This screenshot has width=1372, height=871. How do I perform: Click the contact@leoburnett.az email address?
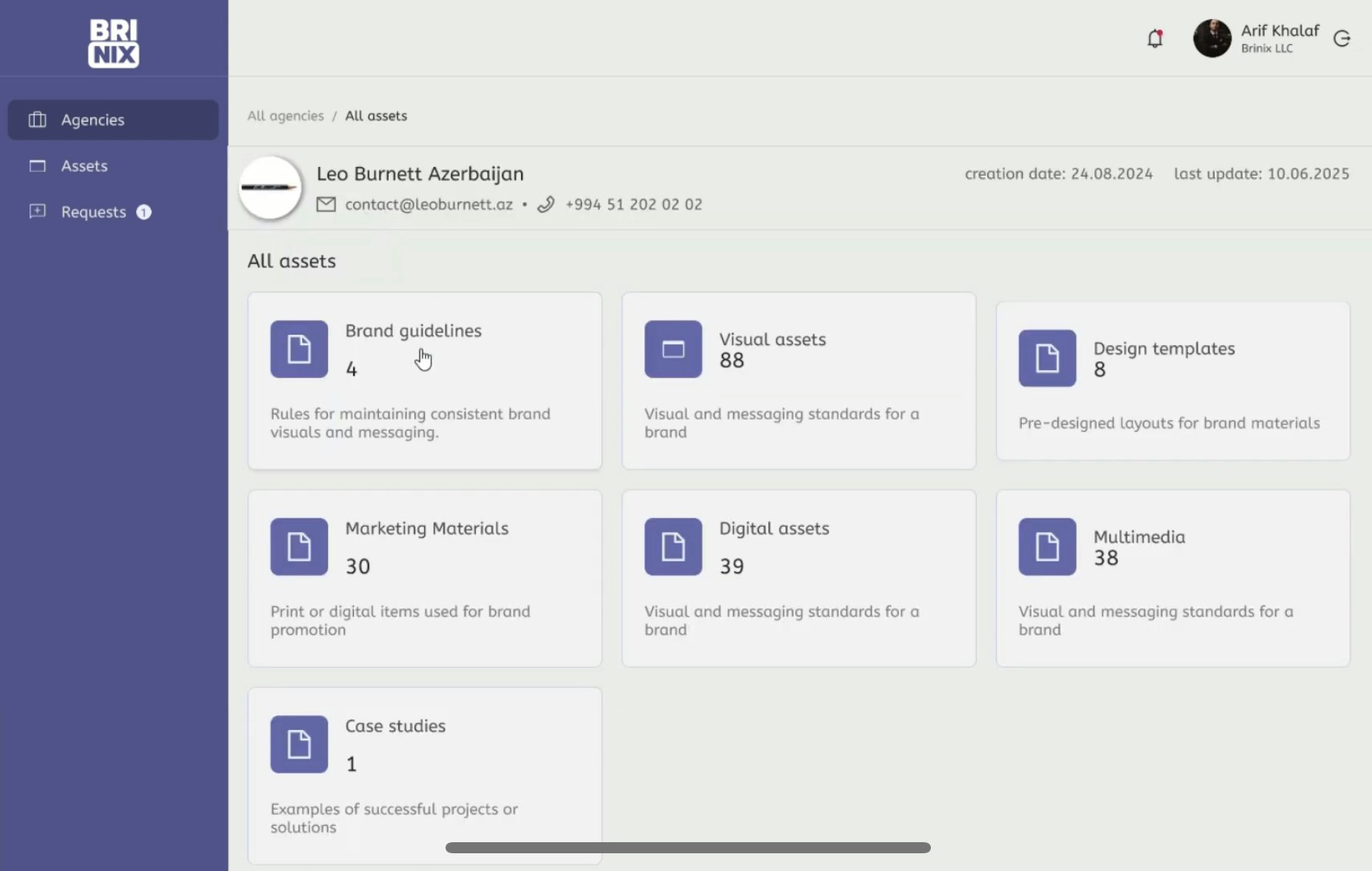[429, 205]
